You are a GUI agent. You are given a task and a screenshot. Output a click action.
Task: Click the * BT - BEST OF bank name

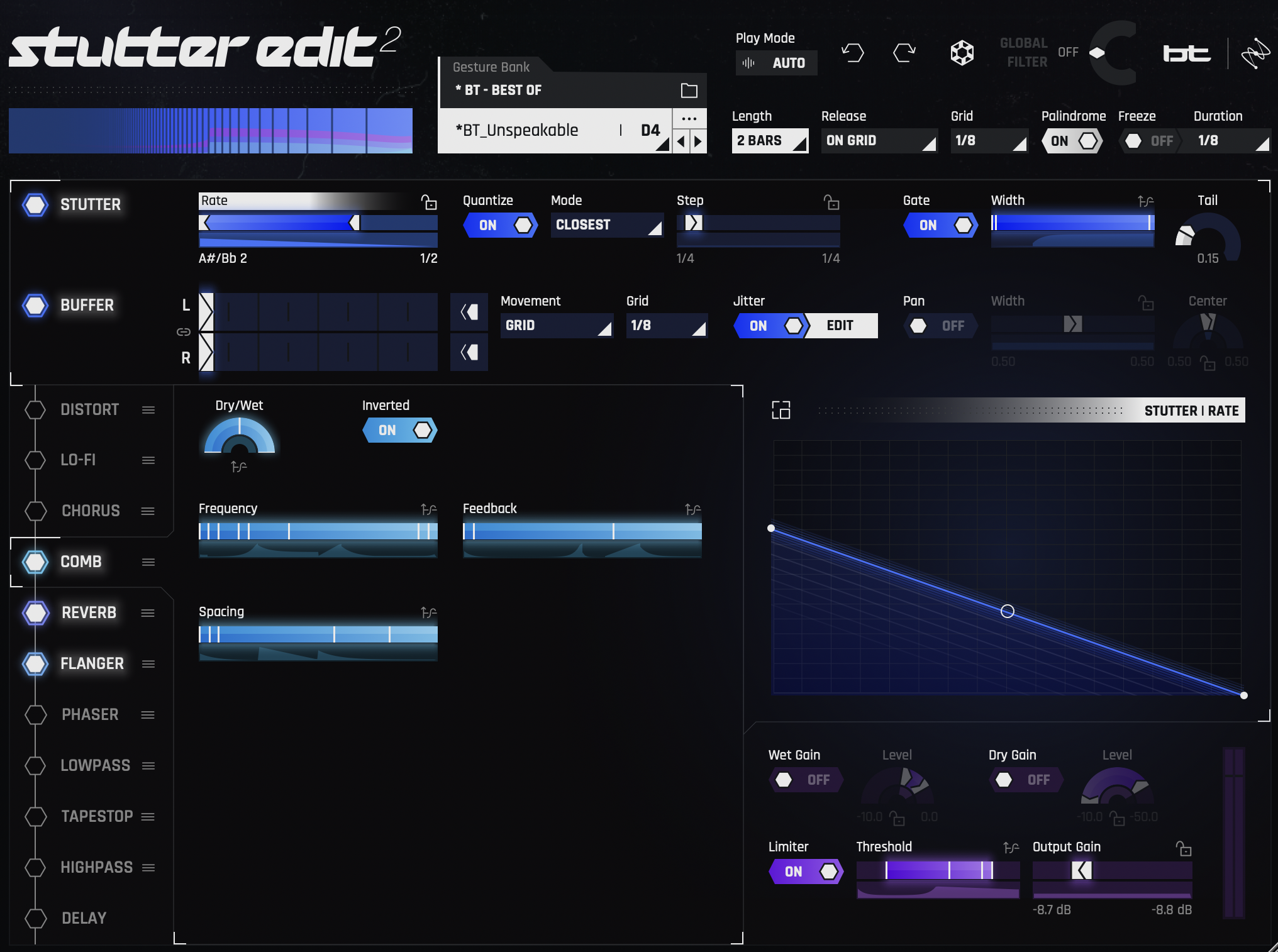pyautogui.click(x=498, y=91)
